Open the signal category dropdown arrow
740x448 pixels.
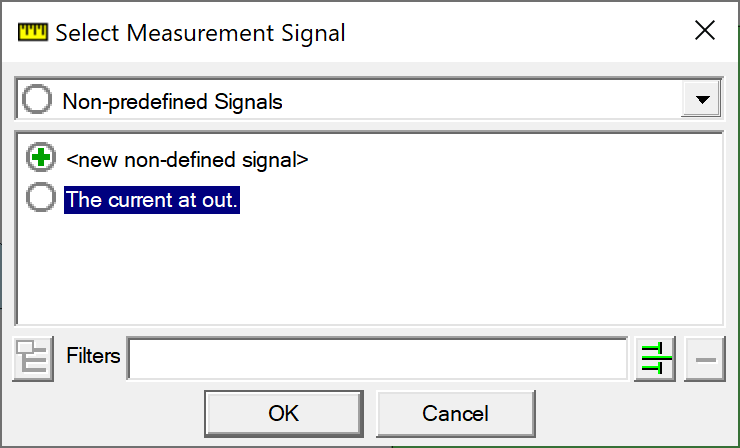tap(701, 100)
